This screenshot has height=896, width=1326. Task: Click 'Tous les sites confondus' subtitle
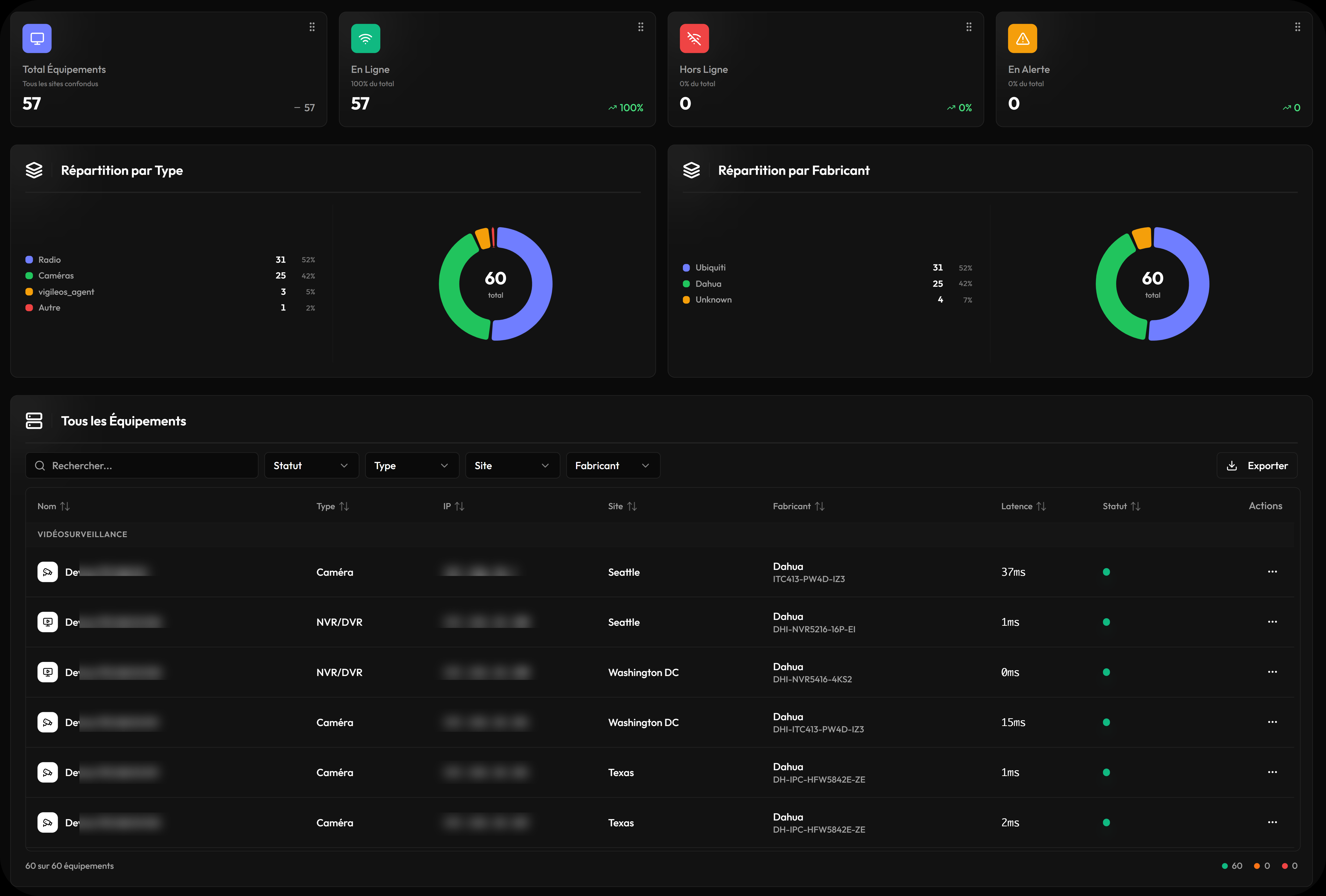60,84
